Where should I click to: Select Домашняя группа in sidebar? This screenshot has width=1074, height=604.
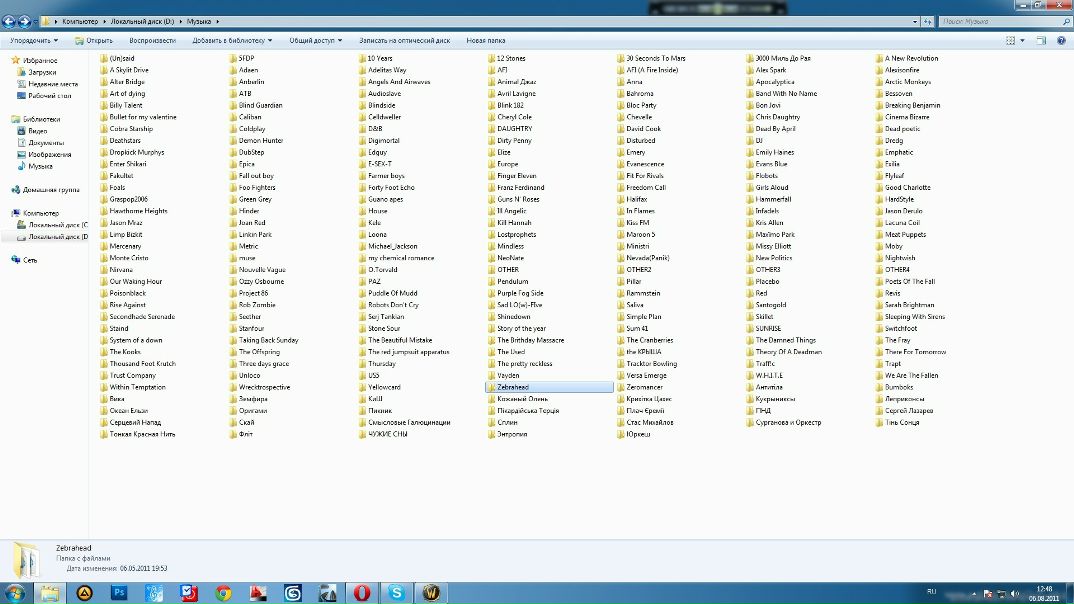click(x=45, y=190)
